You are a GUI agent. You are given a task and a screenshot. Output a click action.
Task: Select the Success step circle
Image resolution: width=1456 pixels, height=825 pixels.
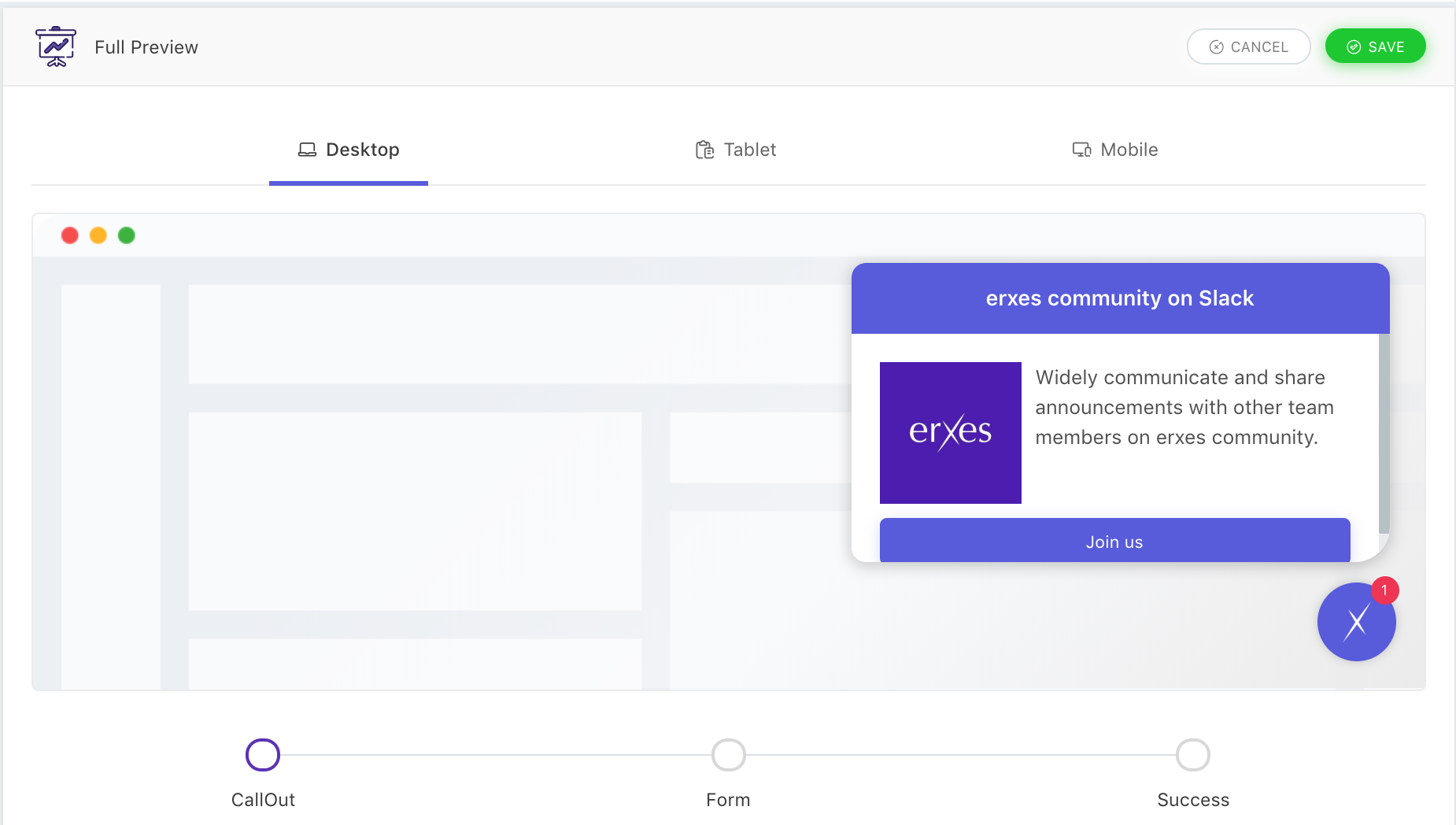point(1192,755)
